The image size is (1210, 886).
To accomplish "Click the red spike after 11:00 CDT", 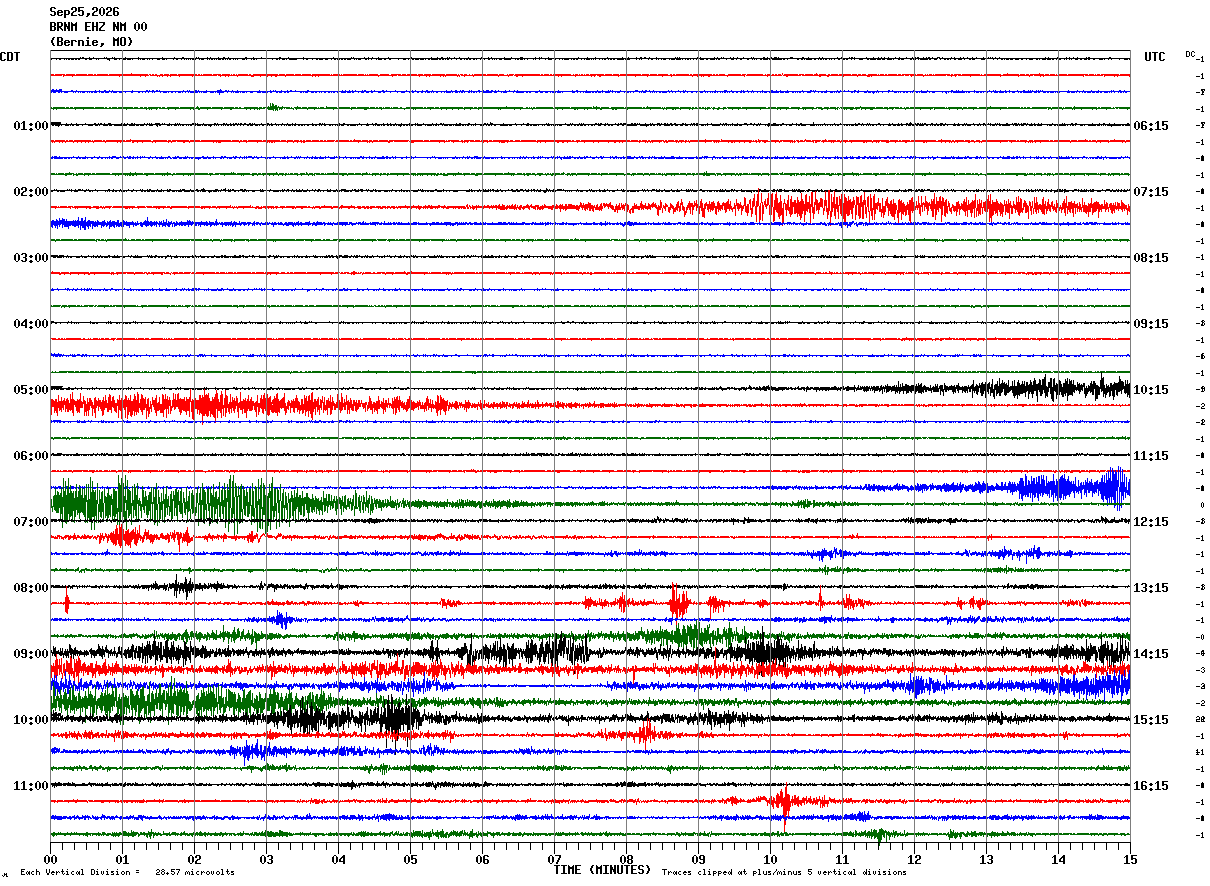I will [x=785, y=802].
